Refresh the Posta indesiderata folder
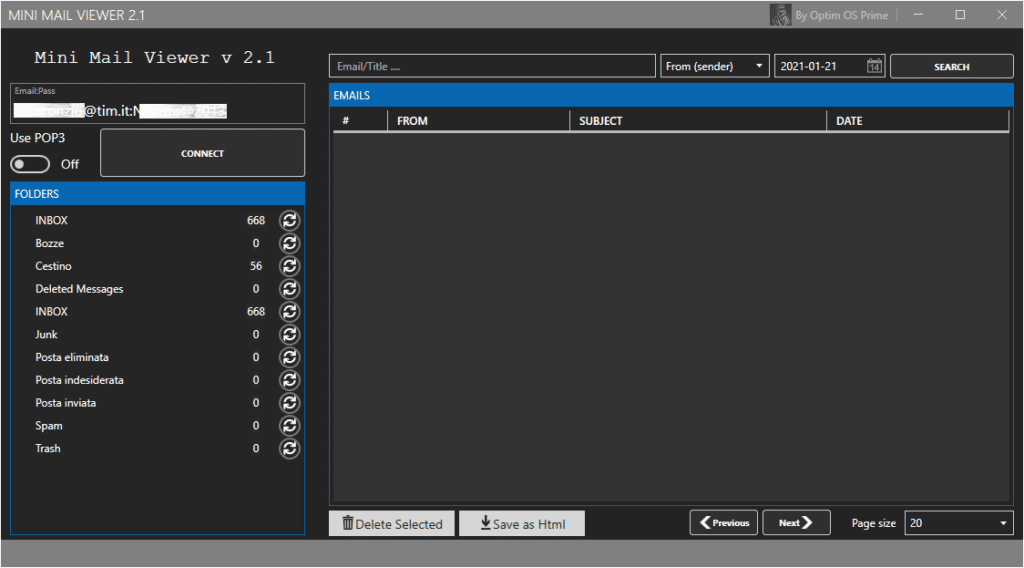Image resolution: width=1024 pixels, height=568 pixels. (x=289, y=381)
